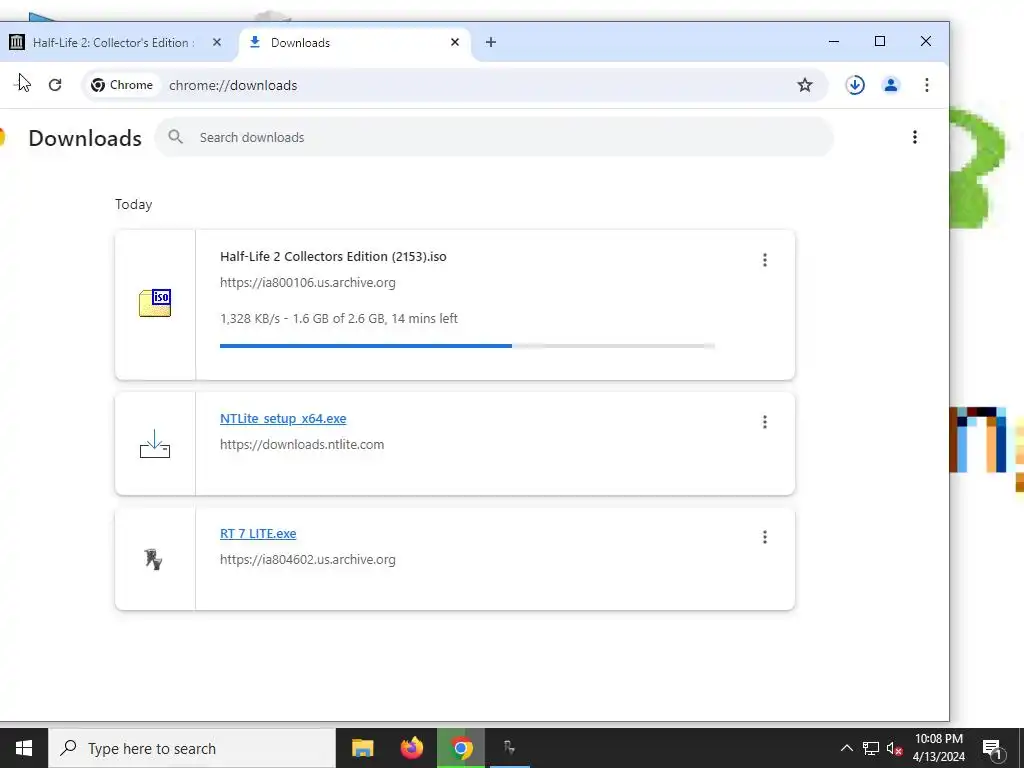Open the Chrome downloads bubble icon

tap(855, 85)
